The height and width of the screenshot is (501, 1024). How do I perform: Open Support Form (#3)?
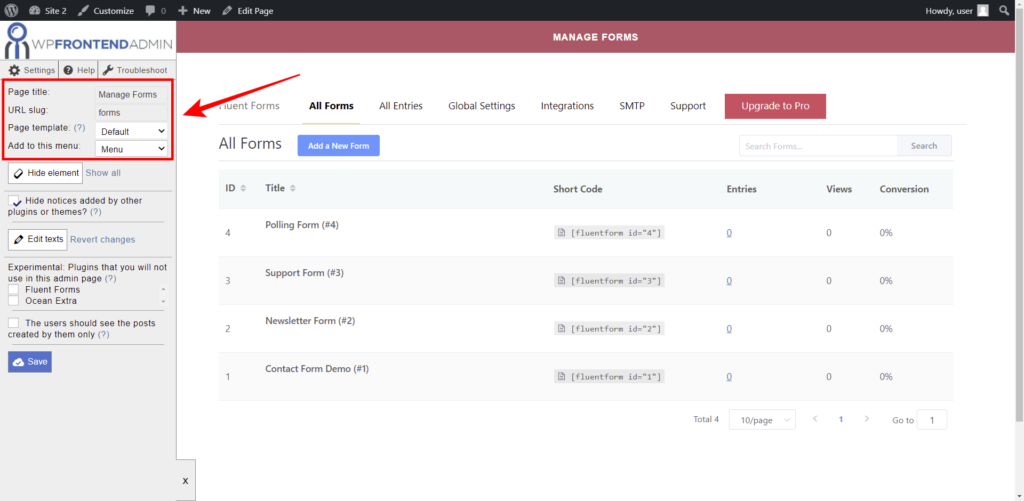coord(304,273)
